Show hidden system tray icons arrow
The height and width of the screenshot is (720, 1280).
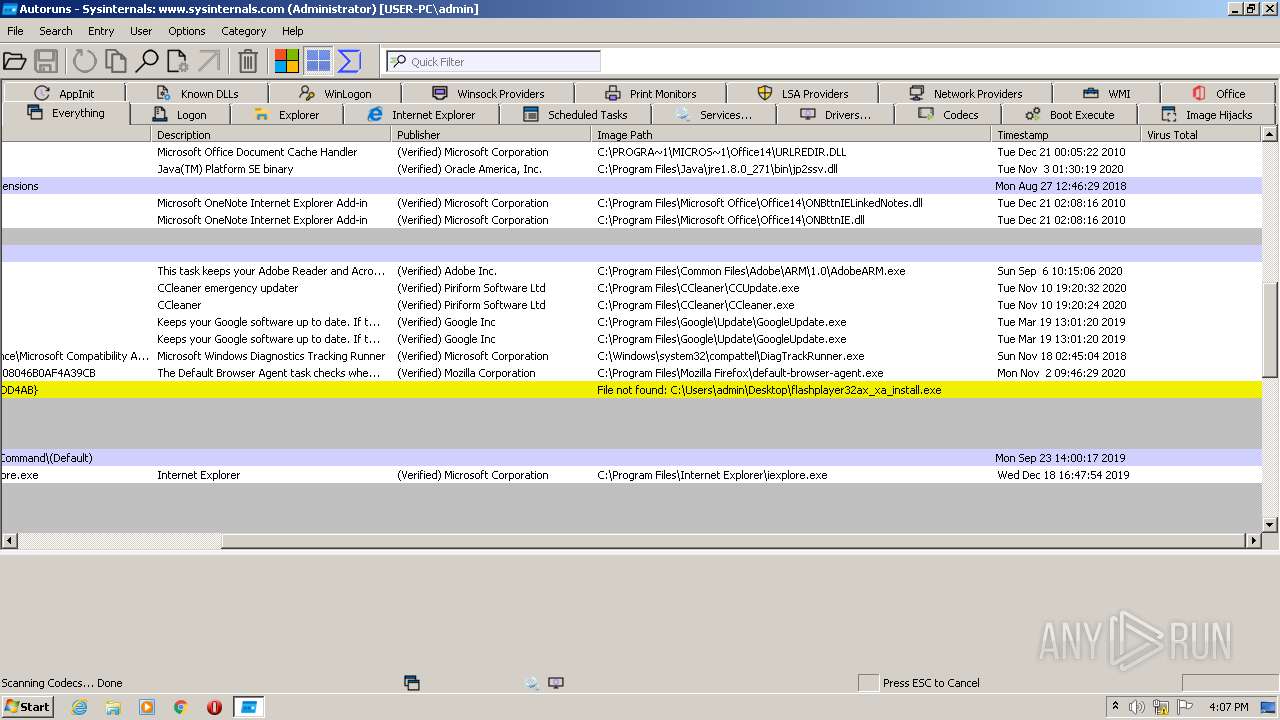point(1115,707)
